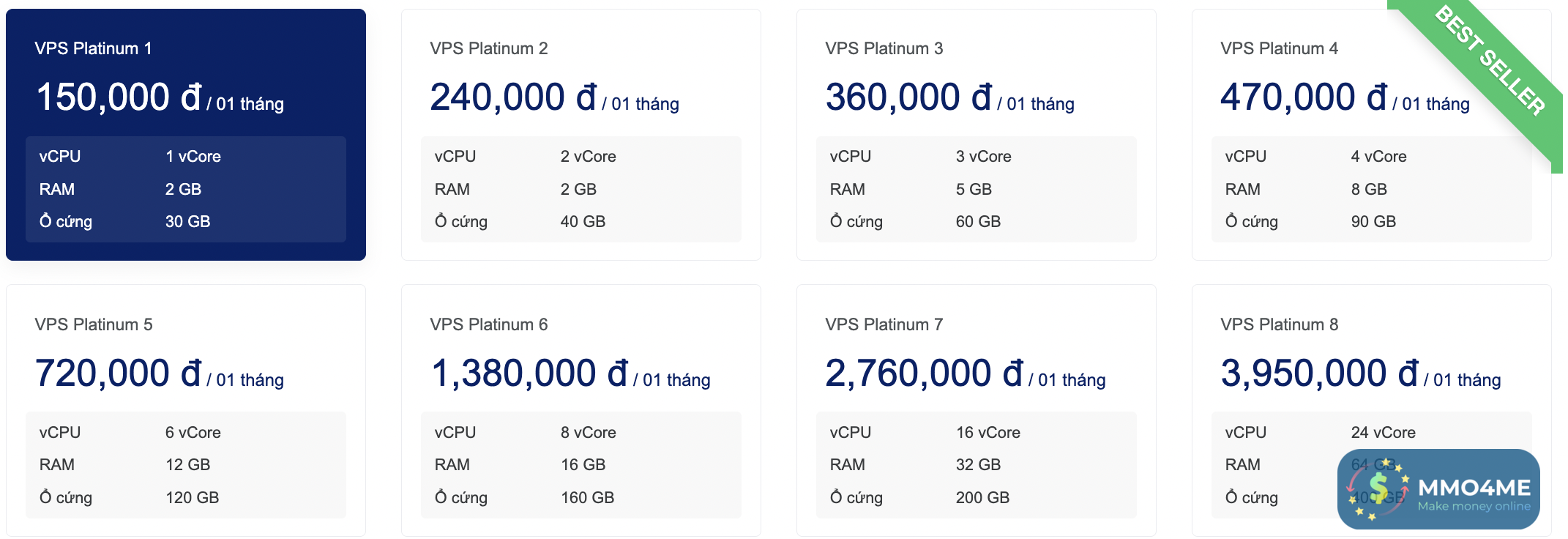
Task: Click the green BEST SELLER ribbon
Action: [1492, 63]
